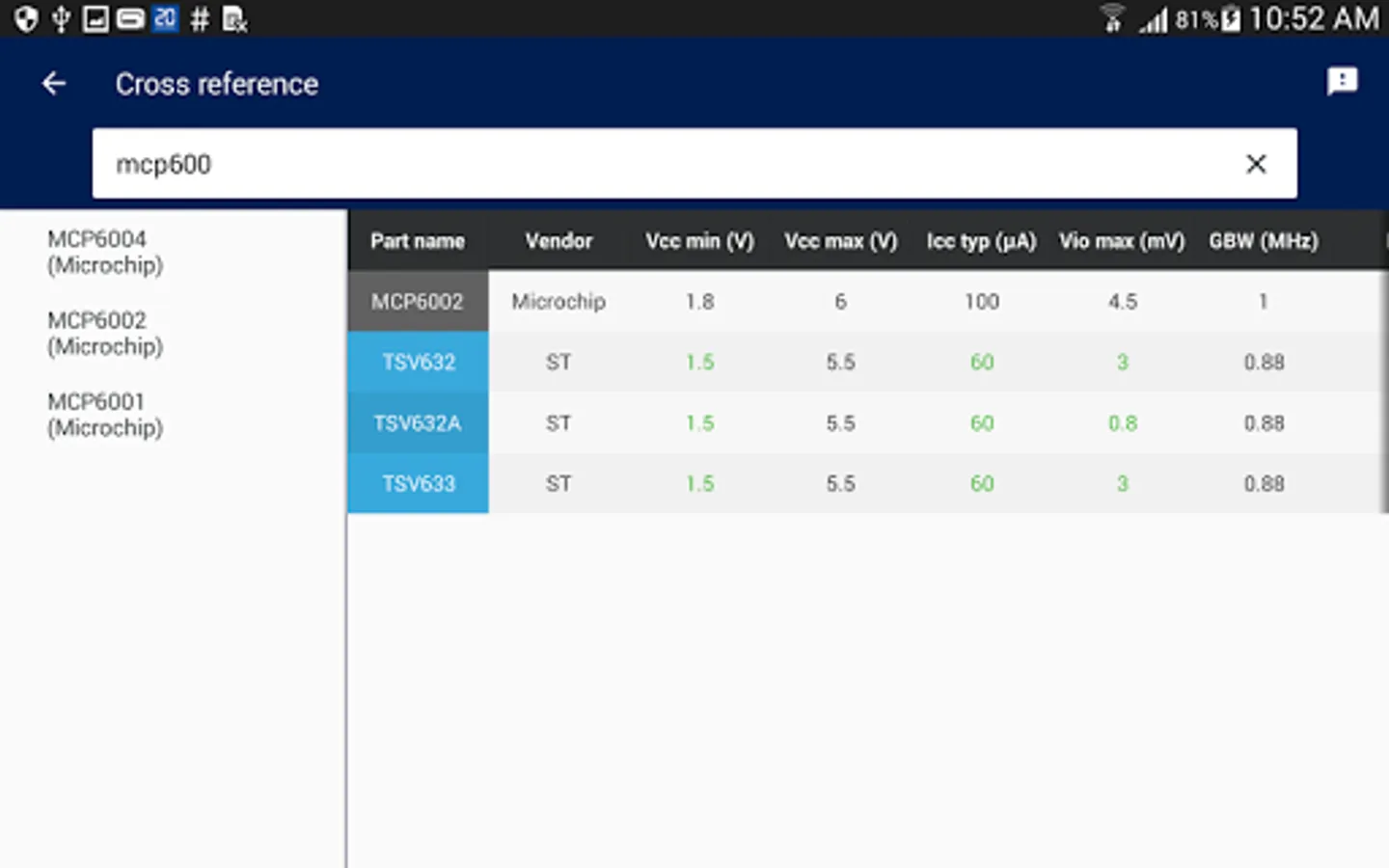Select MCP6004 (Microchip) from the list
The width and height of the screenshot is (1389, 868).
coord(106,252)
